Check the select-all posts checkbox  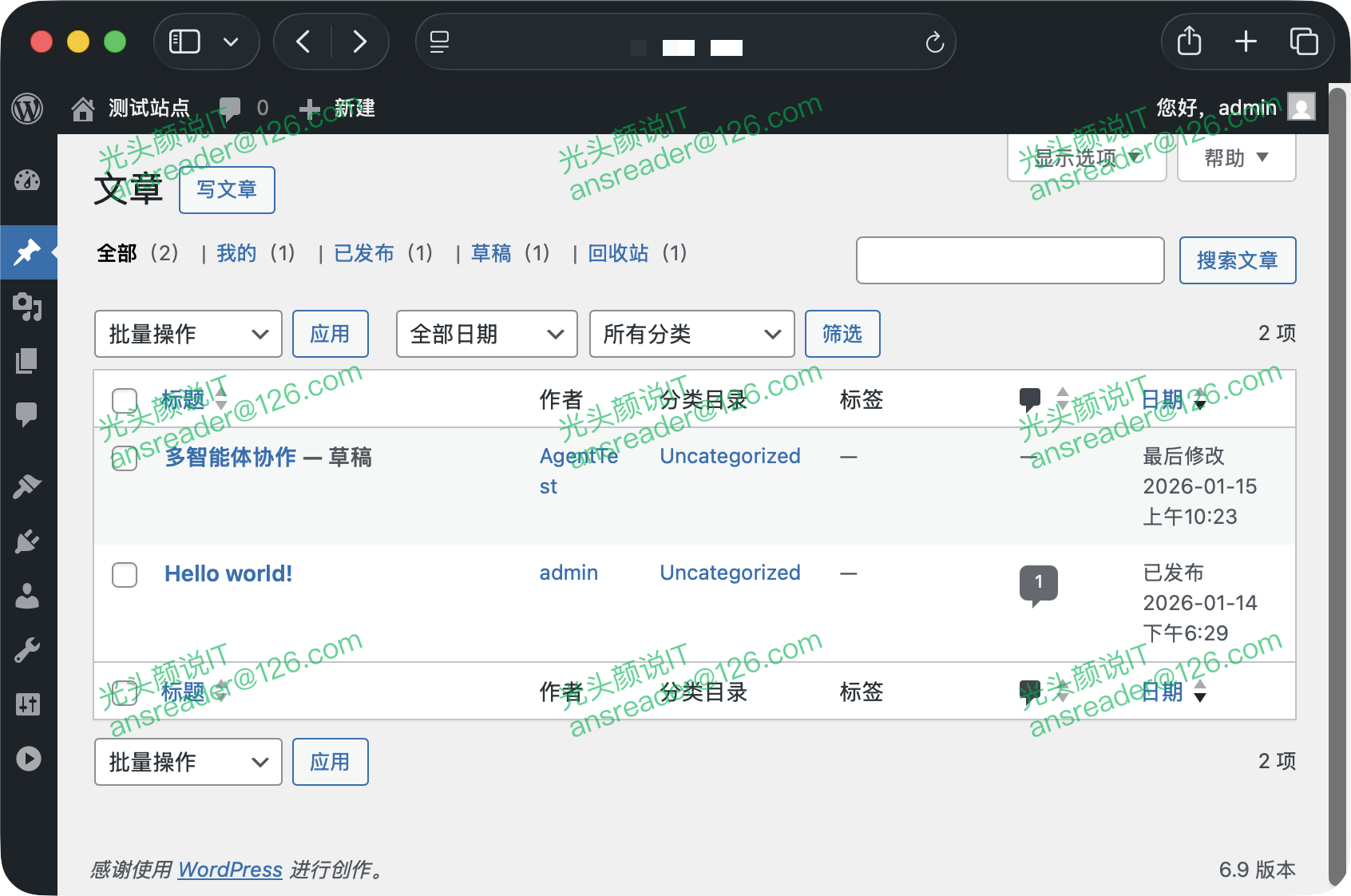click(124, 399)
